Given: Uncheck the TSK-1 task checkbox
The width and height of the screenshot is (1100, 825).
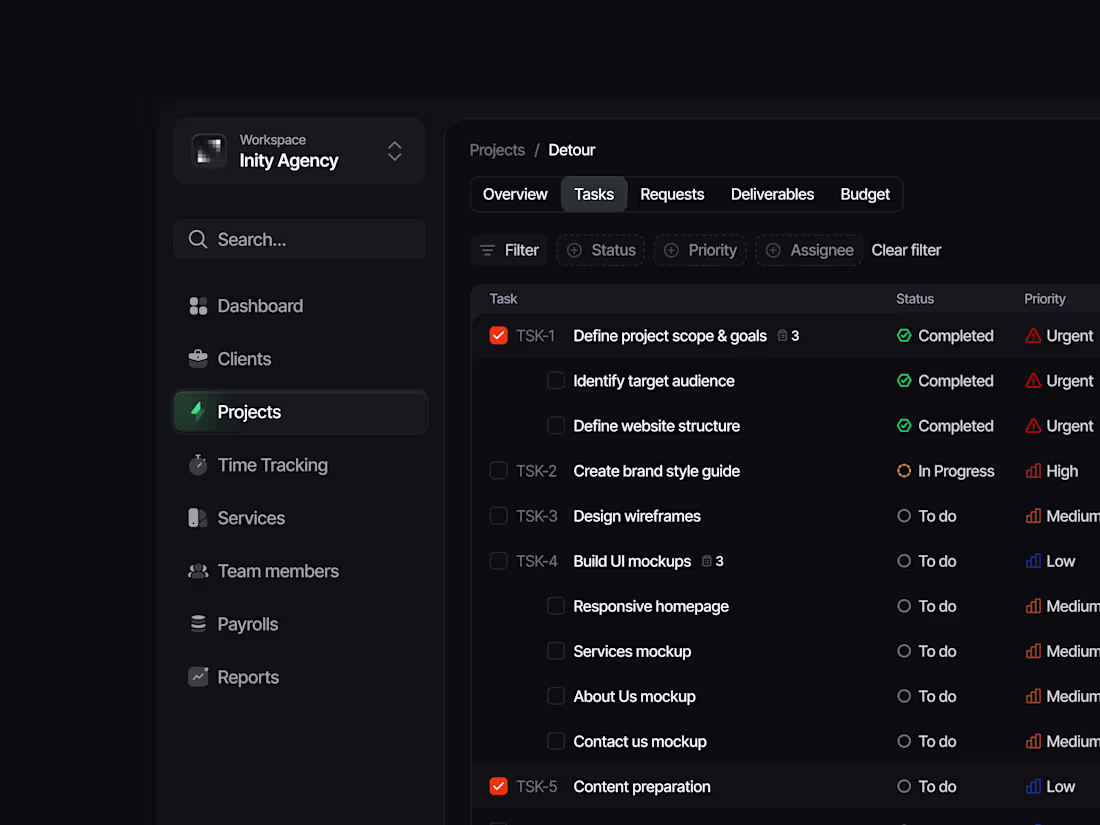Looking at the screenshot, I should click(x=498, y=335).
